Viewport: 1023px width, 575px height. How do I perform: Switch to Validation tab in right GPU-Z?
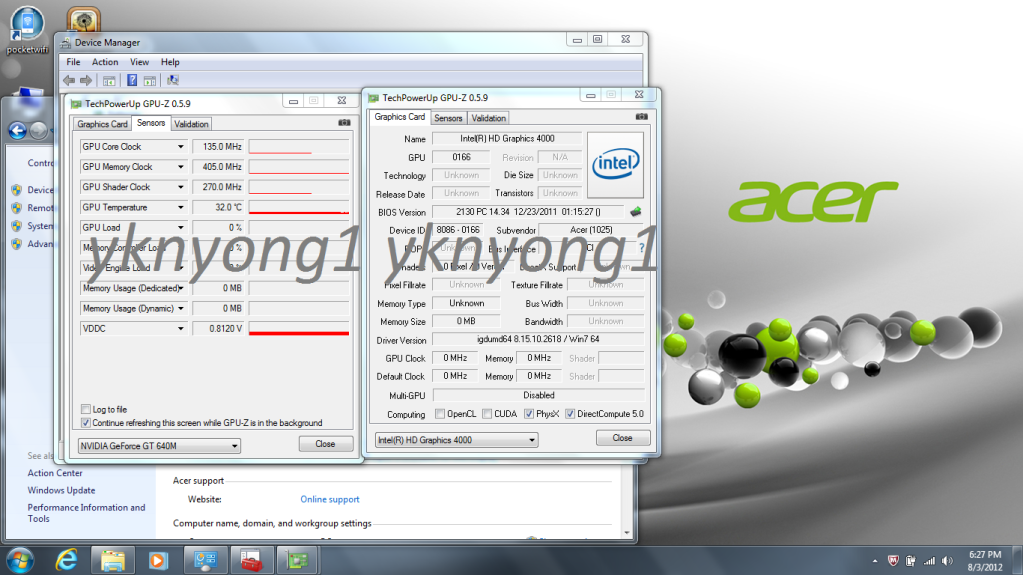click(488, 118)
